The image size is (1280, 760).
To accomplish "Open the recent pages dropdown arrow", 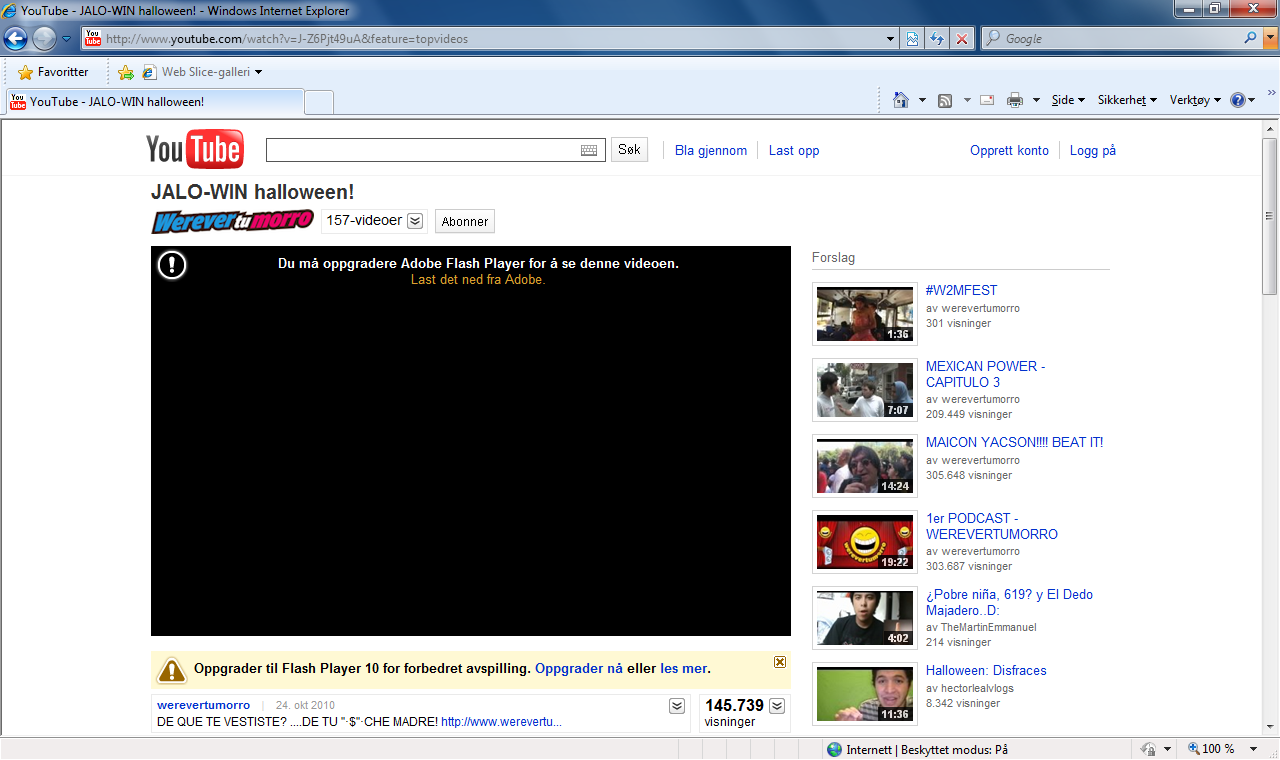I will pos(67,39).
